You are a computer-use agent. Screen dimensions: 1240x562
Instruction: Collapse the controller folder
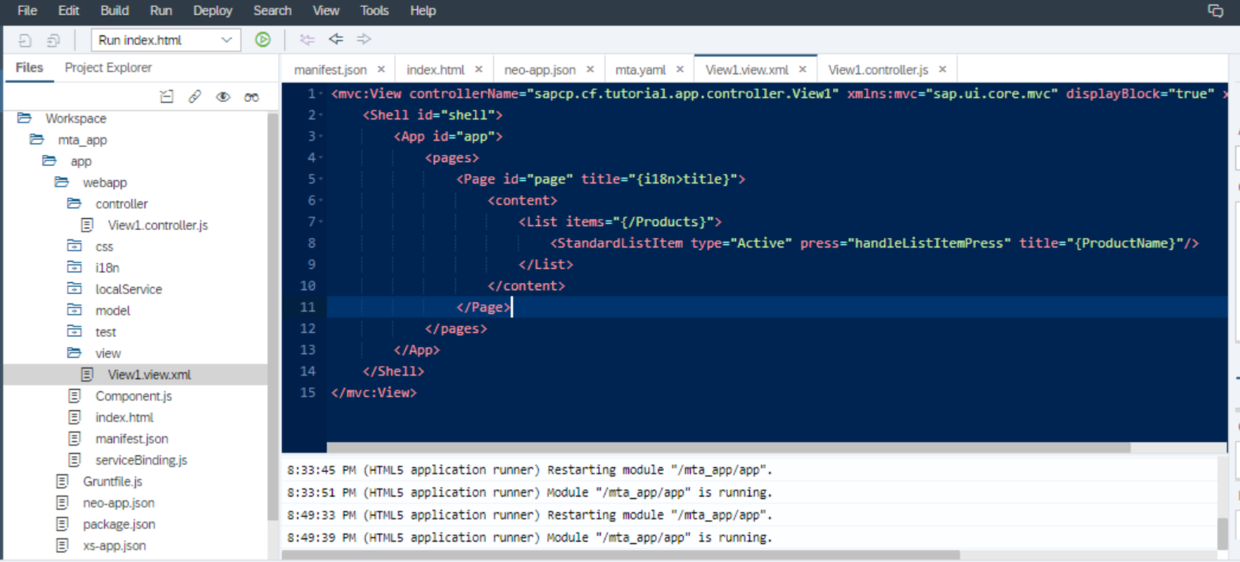tap(74, 204)
